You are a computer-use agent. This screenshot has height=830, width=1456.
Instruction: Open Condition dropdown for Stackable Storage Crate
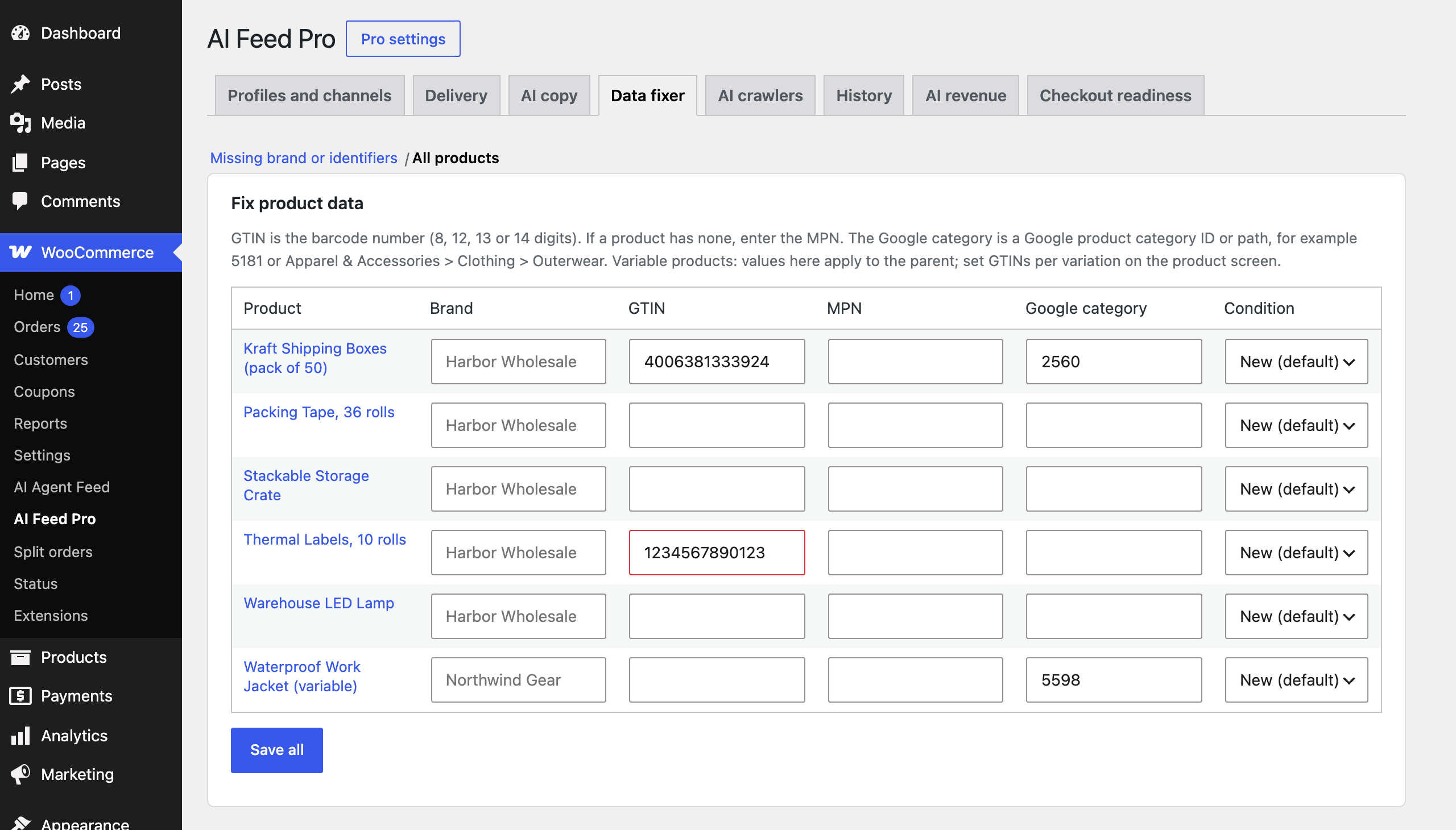click(x=1296, y=489)
